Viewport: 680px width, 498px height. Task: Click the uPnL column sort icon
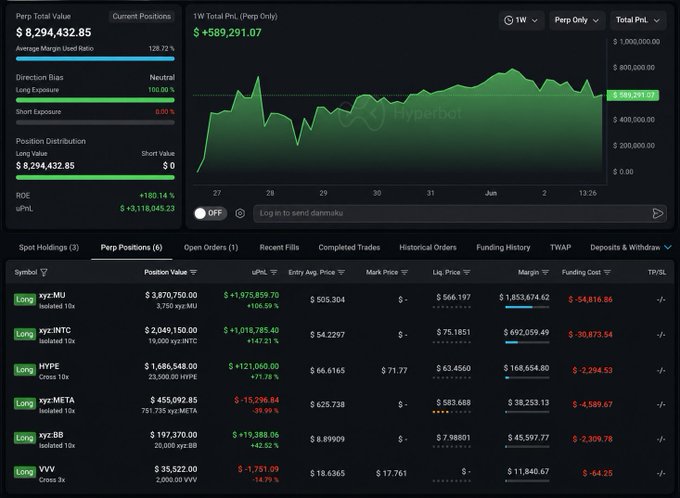(274, 272)
